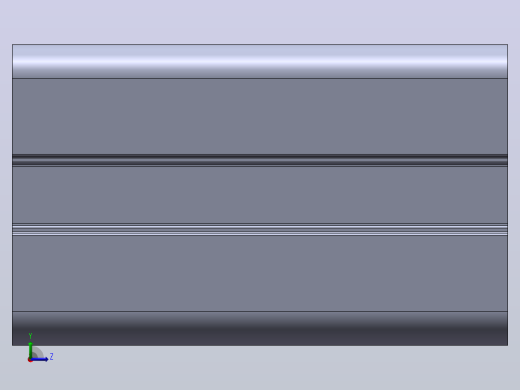
Task: Pick the edge between top fillet and upper face
Action: pos(260,79)
